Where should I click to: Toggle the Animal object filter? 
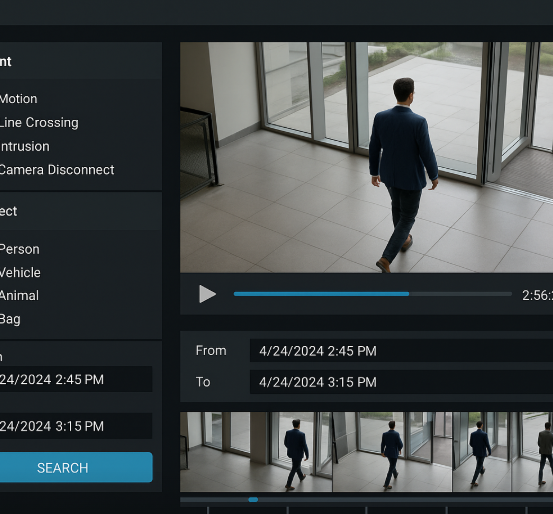19,296
